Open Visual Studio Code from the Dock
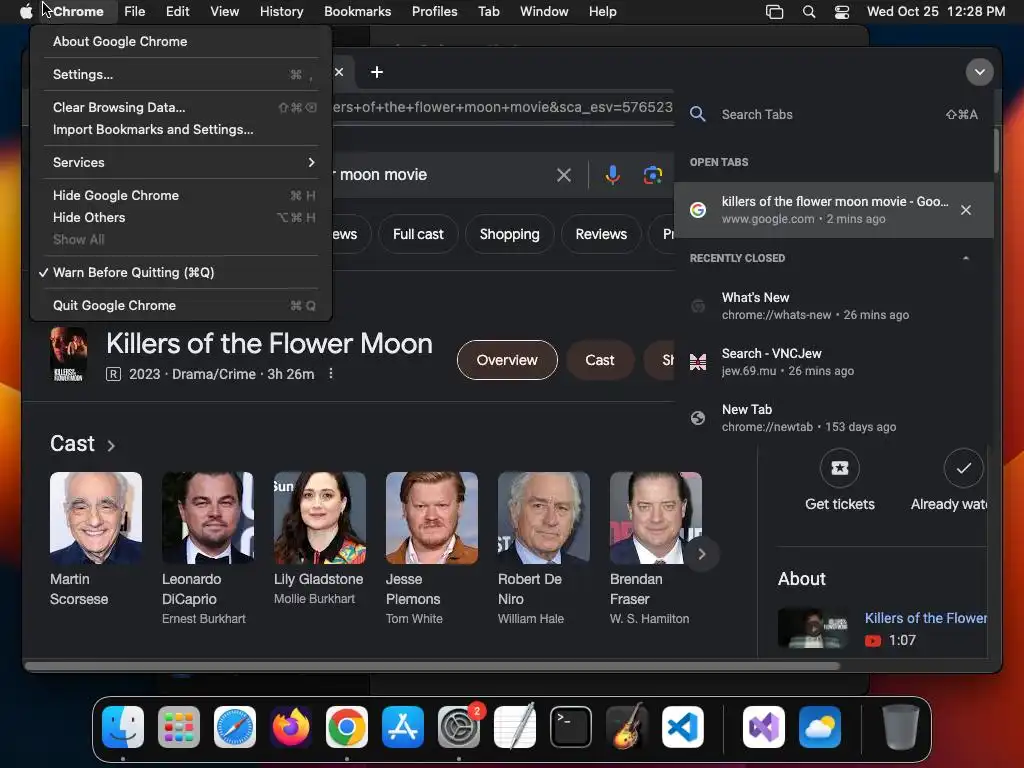 [683, 727]
